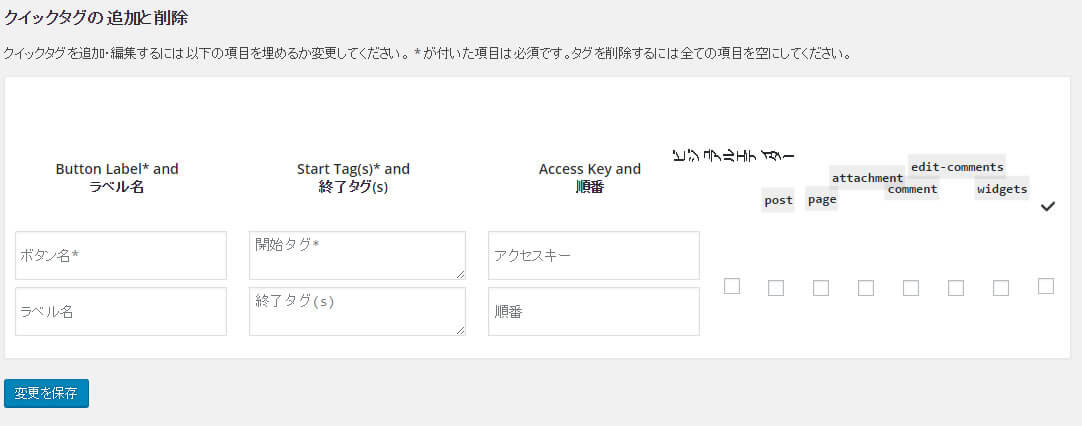Click the 順番 input field

(x=594, y=312)
